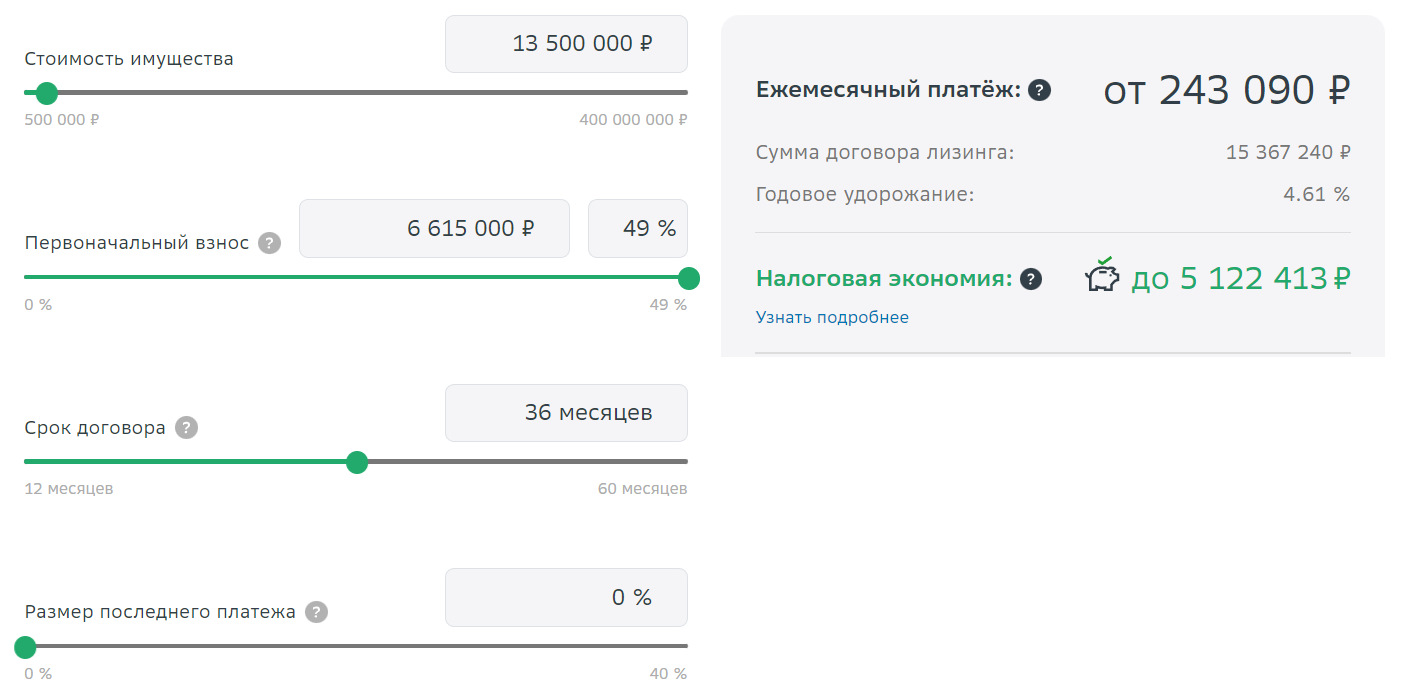This screenshot has height=698, width=1402.
Task: Select the 49 % down payment percent field
Action: (x=637, y=228)
